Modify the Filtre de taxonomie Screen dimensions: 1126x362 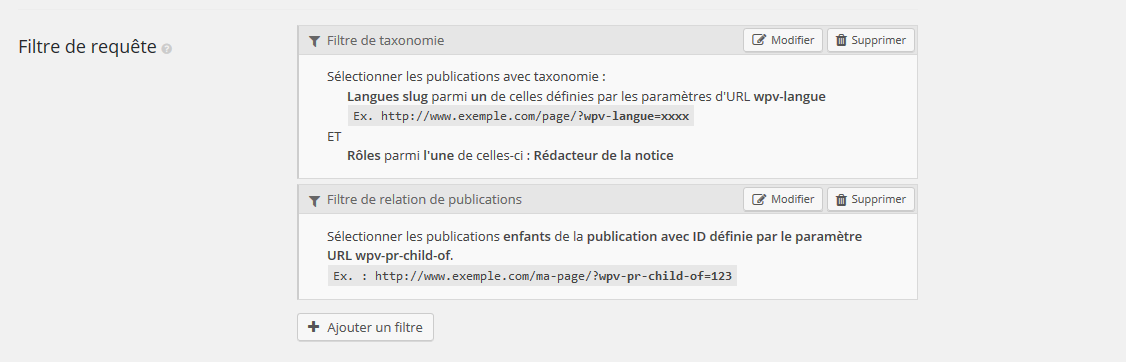click(783, 40)
